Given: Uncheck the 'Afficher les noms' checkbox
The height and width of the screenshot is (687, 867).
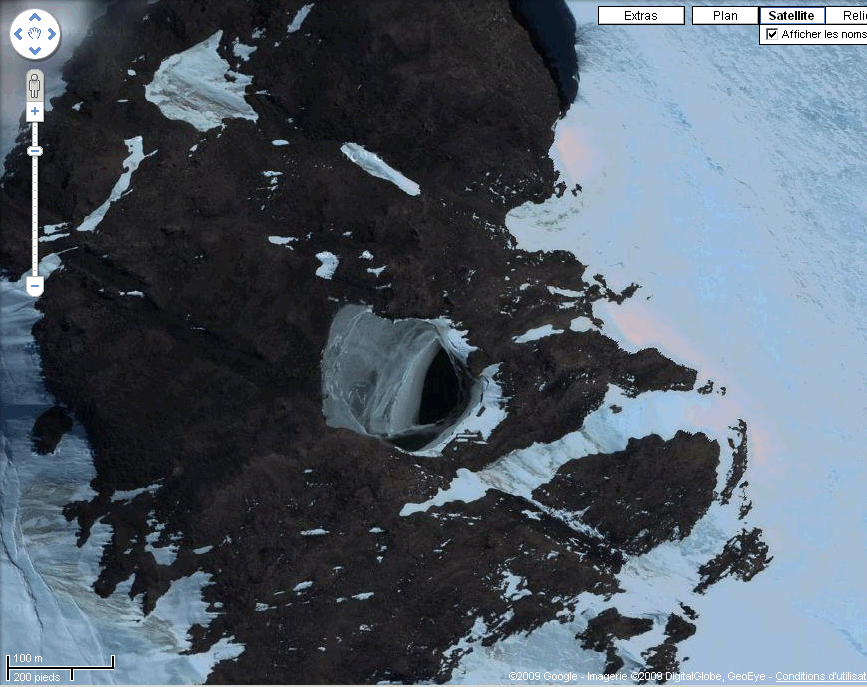Looking at the screenshot, I should pyautogui.click(x=771, y=34).
